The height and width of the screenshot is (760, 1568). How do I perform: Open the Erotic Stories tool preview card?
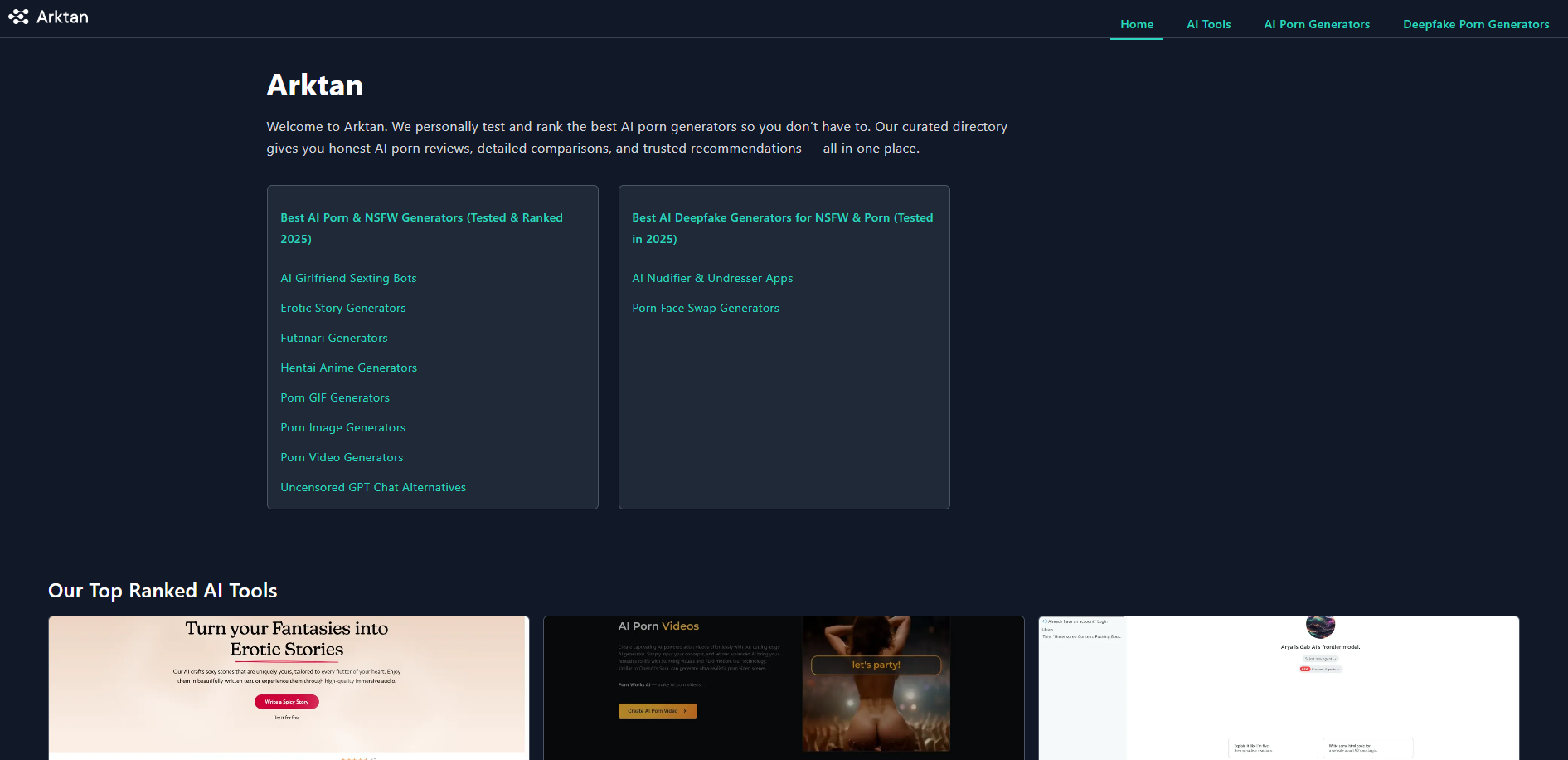[x=289, y=687]
